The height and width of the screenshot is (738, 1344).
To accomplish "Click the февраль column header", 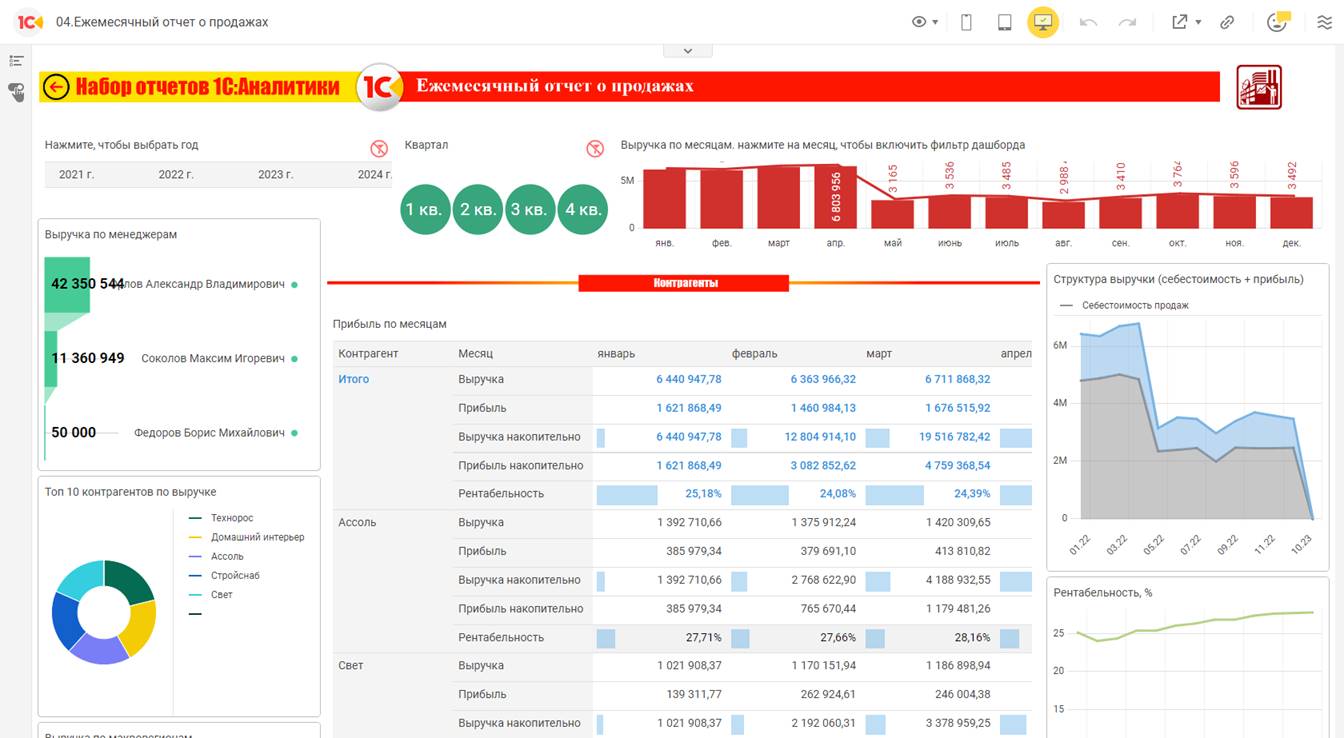I will tap(754, 354).
